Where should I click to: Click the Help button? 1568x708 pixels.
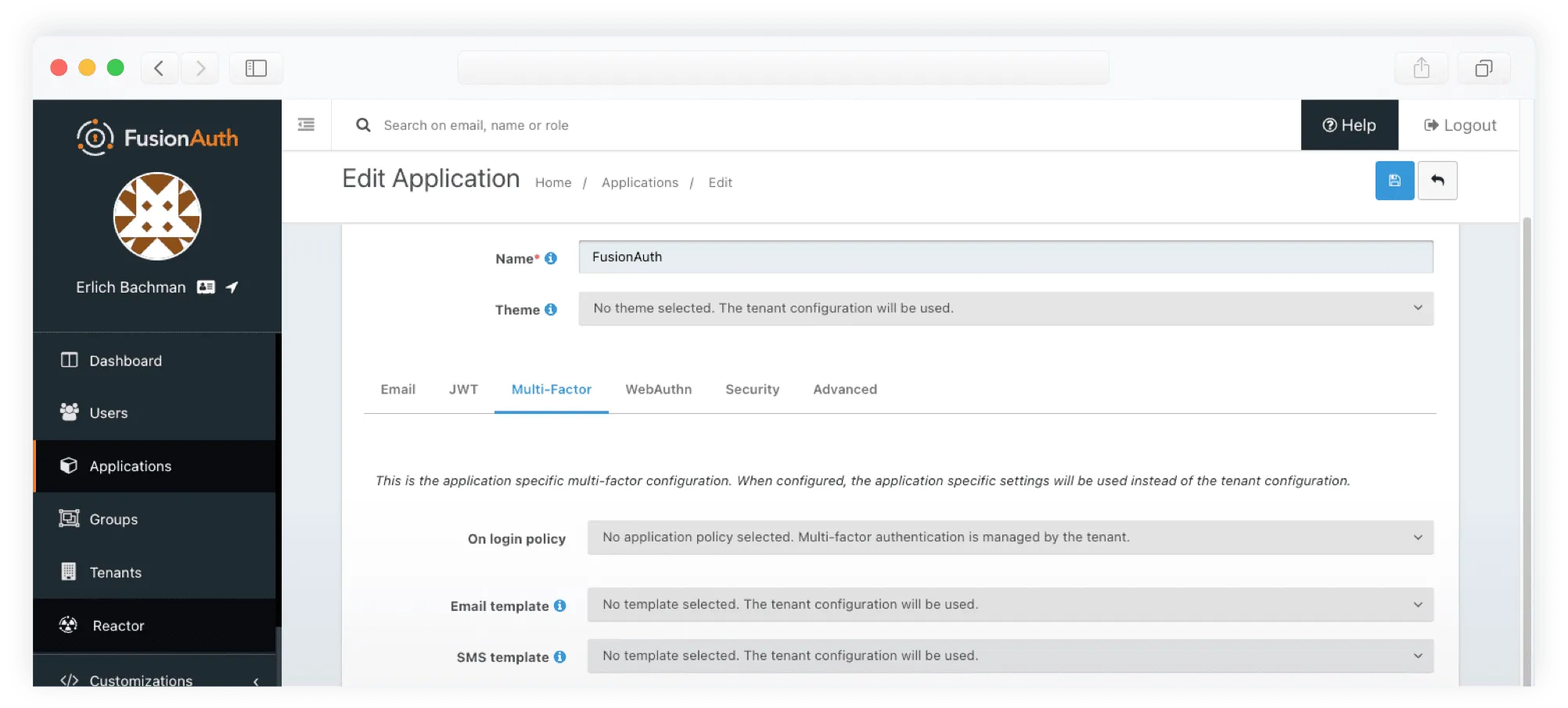tap(1349, 125)
